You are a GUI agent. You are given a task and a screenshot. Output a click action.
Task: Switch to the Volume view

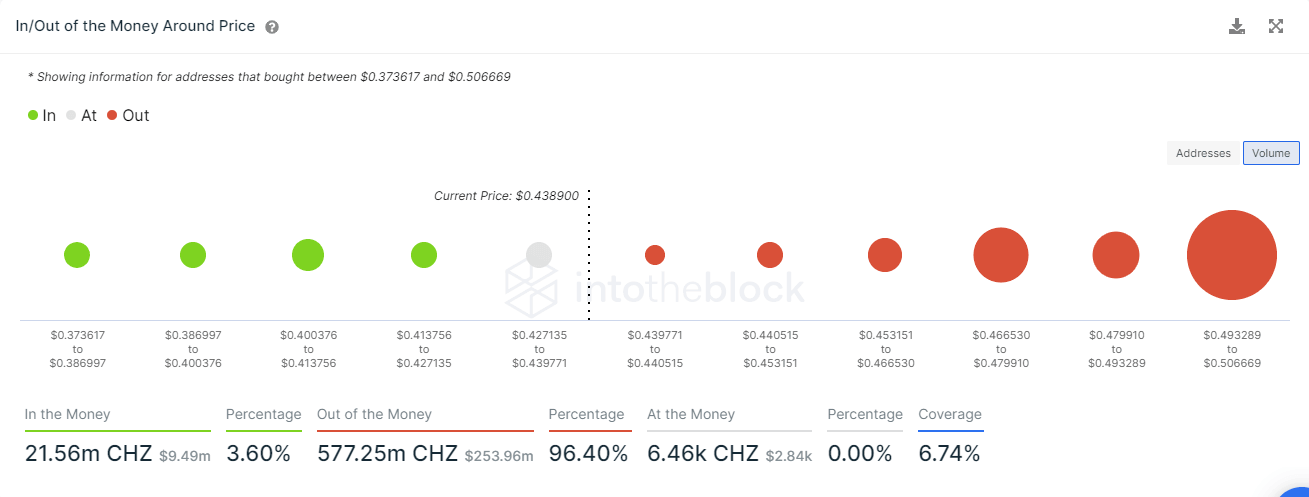coord(1271,153)
